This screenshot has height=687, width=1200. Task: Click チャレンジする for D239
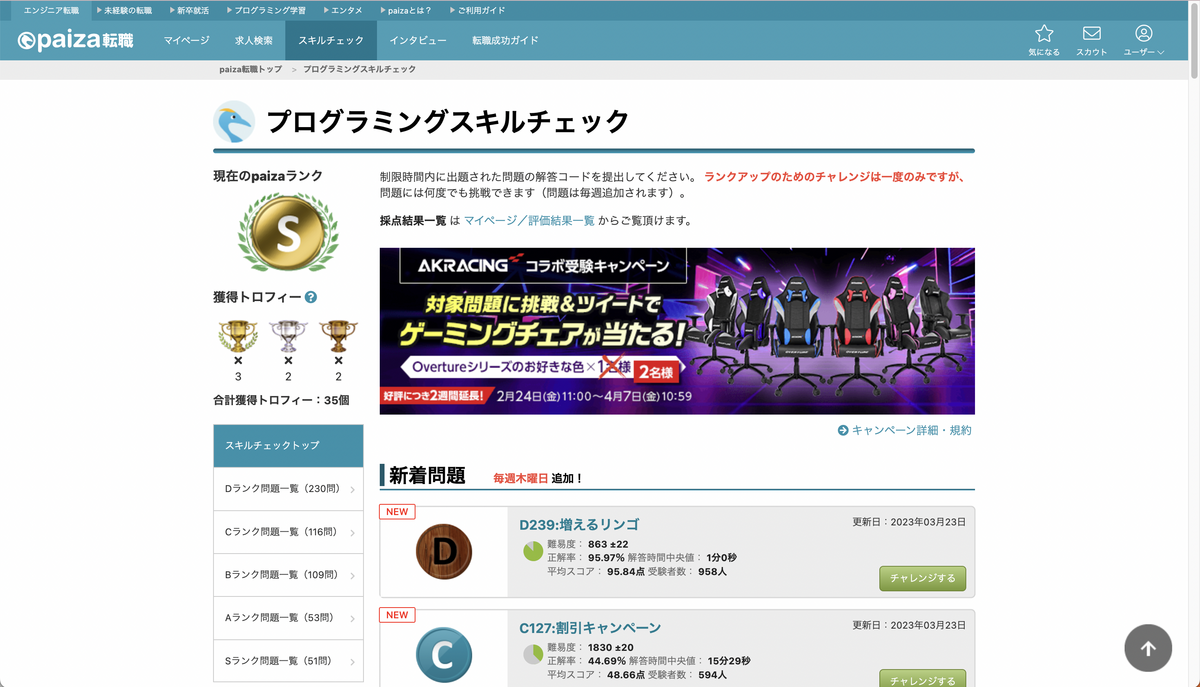(922, 578)
